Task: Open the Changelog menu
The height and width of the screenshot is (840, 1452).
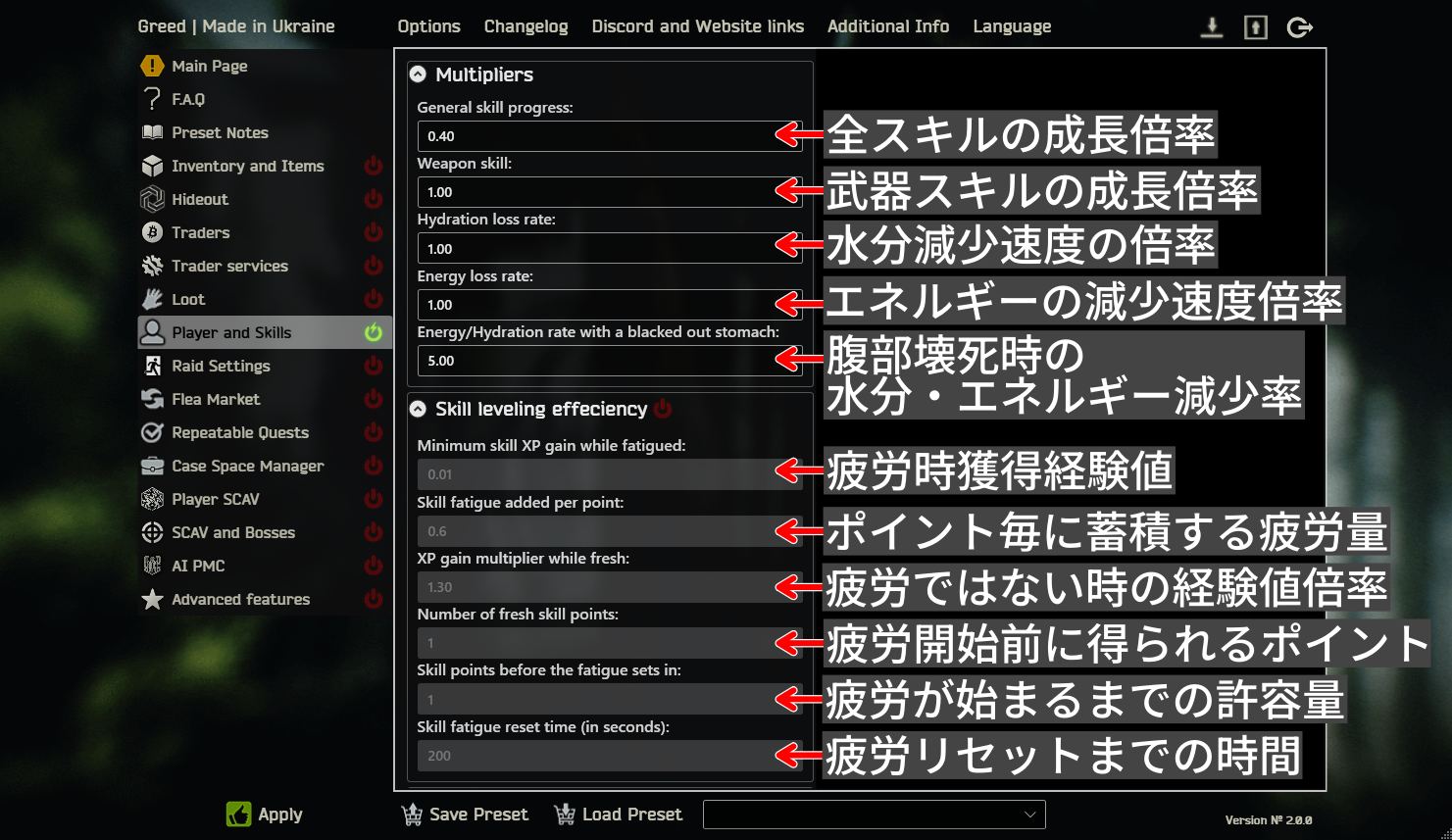Action: (x=526, y=26)
